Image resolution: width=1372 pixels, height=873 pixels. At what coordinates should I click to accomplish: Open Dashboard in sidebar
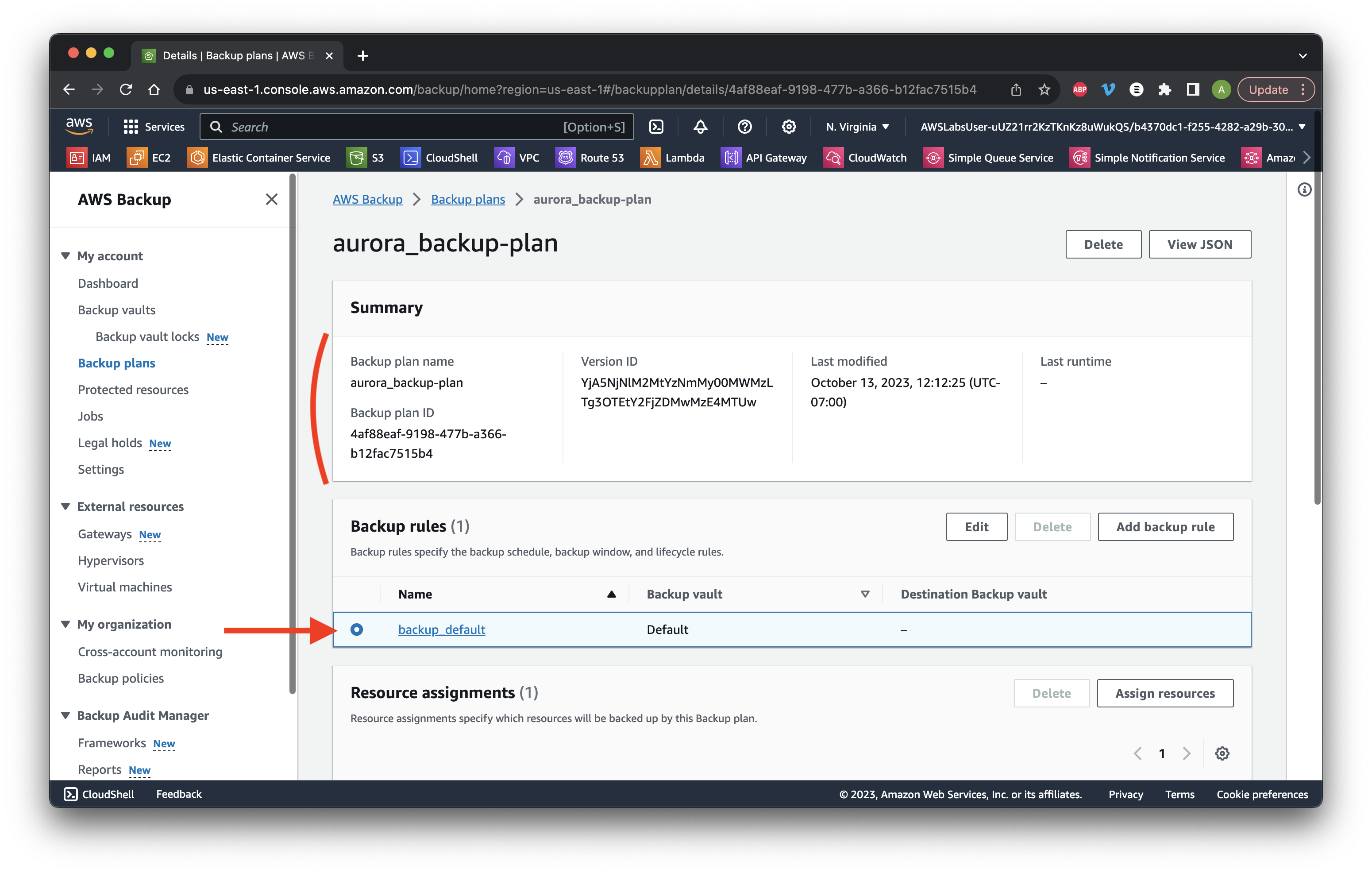[x=108, y=283]
